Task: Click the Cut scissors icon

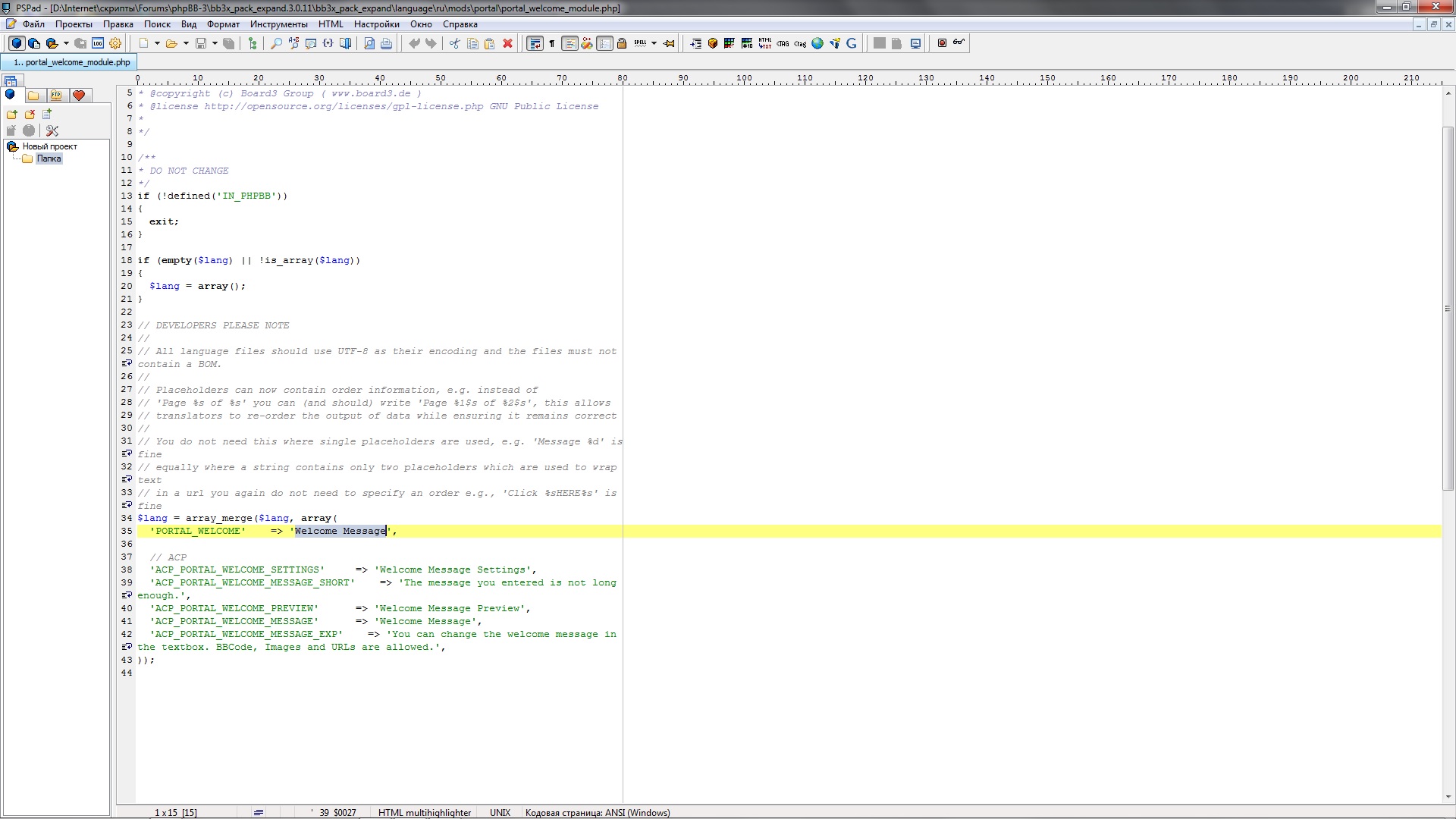Action: click(454, 43)
